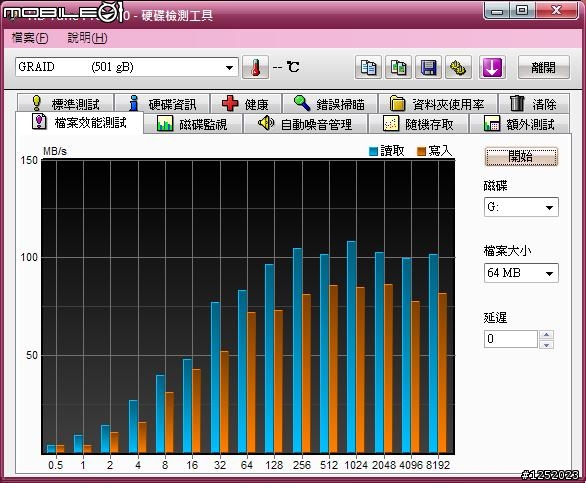Select the 檔案效能測試 tab
Viewport: 586px width, 483px height.
(x=79, y=122)
